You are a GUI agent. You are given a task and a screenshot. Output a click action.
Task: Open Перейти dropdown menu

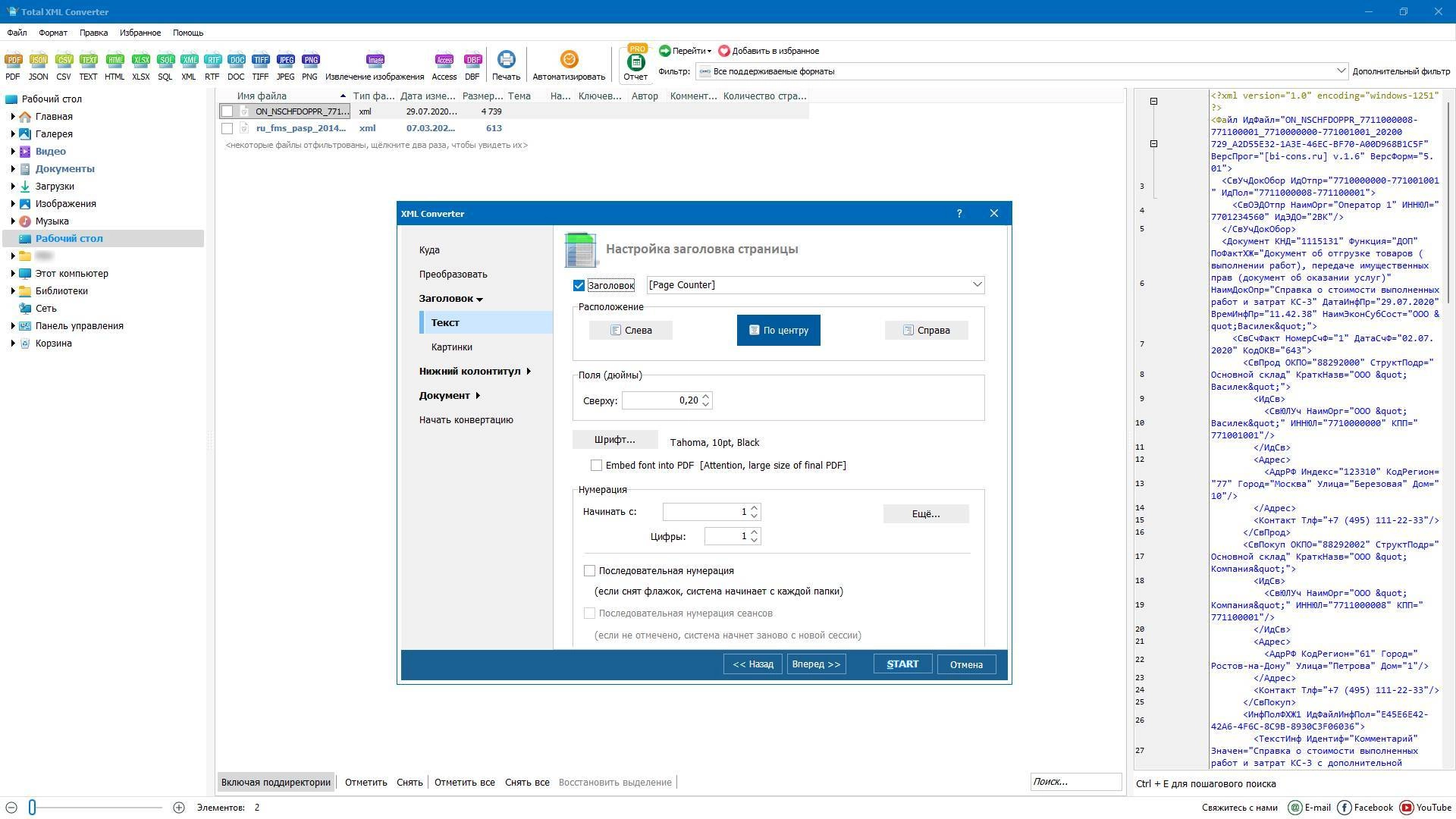pos(686,51)
